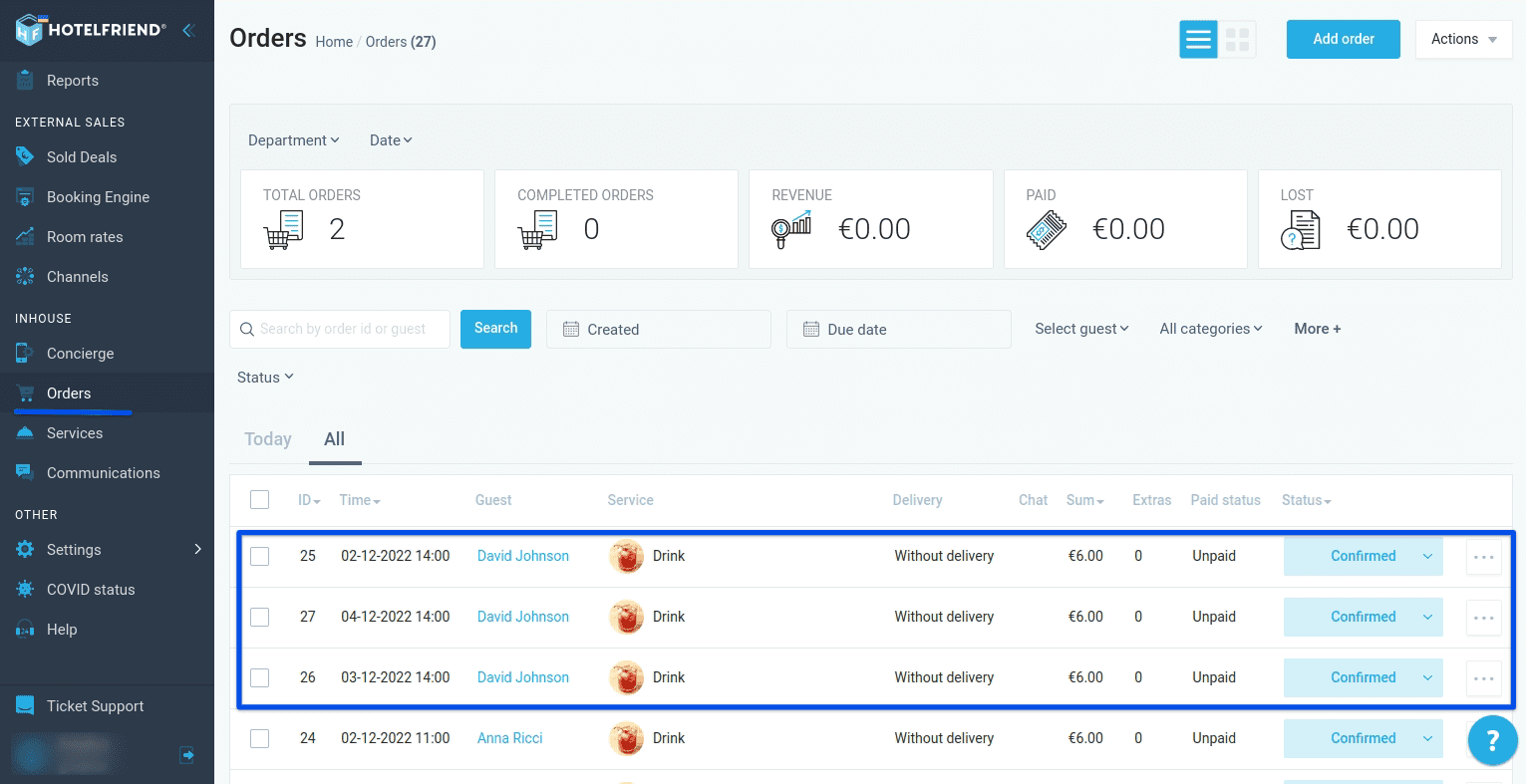Screen dimensions: 1526x784
Task: Tick the select-all orders checkbox
Action: click(x=259, y=499)
